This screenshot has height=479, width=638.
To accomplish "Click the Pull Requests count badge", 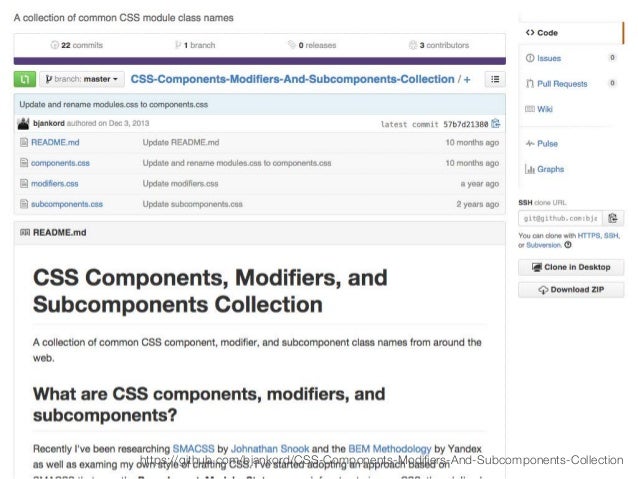I will pos(612,83).
